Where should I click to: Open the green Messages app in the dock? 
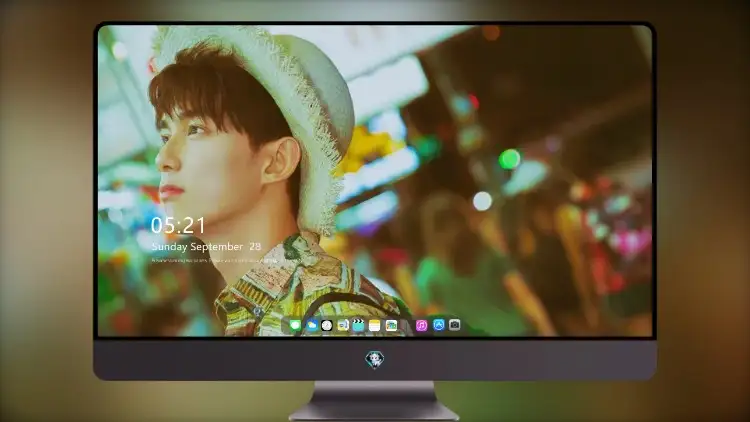click(x=295, y=325)
